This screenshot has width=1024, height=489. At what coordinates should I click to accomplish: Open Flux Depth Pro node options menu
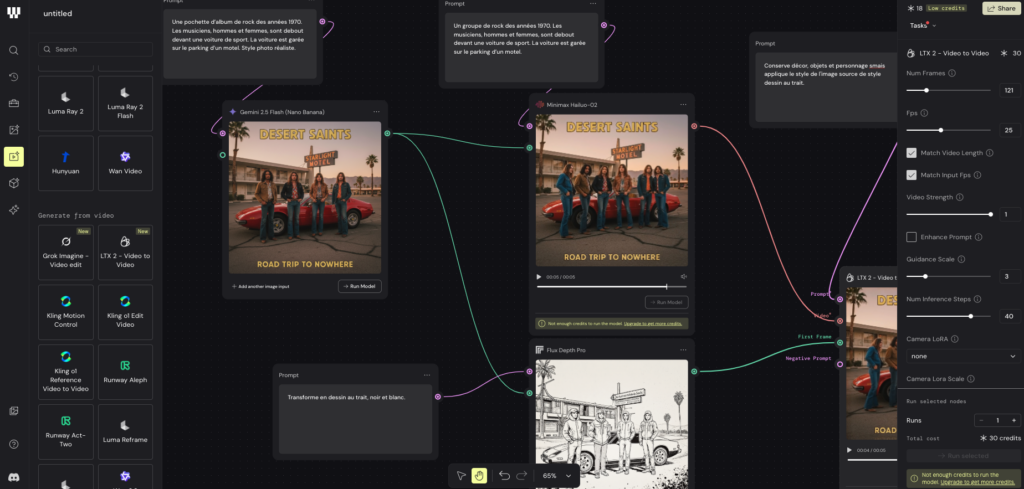click(x=683, y=349)
